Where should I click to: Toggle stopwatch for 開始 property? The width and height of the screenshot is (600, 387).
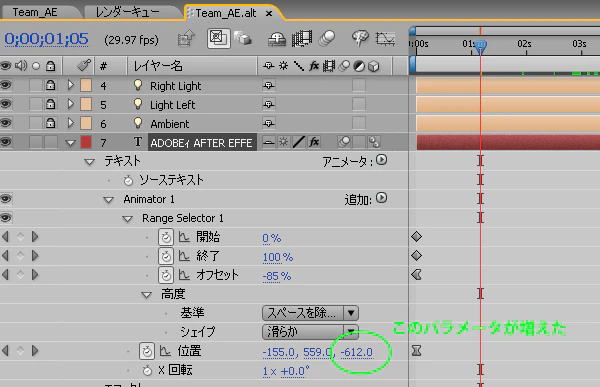(166, 237)
